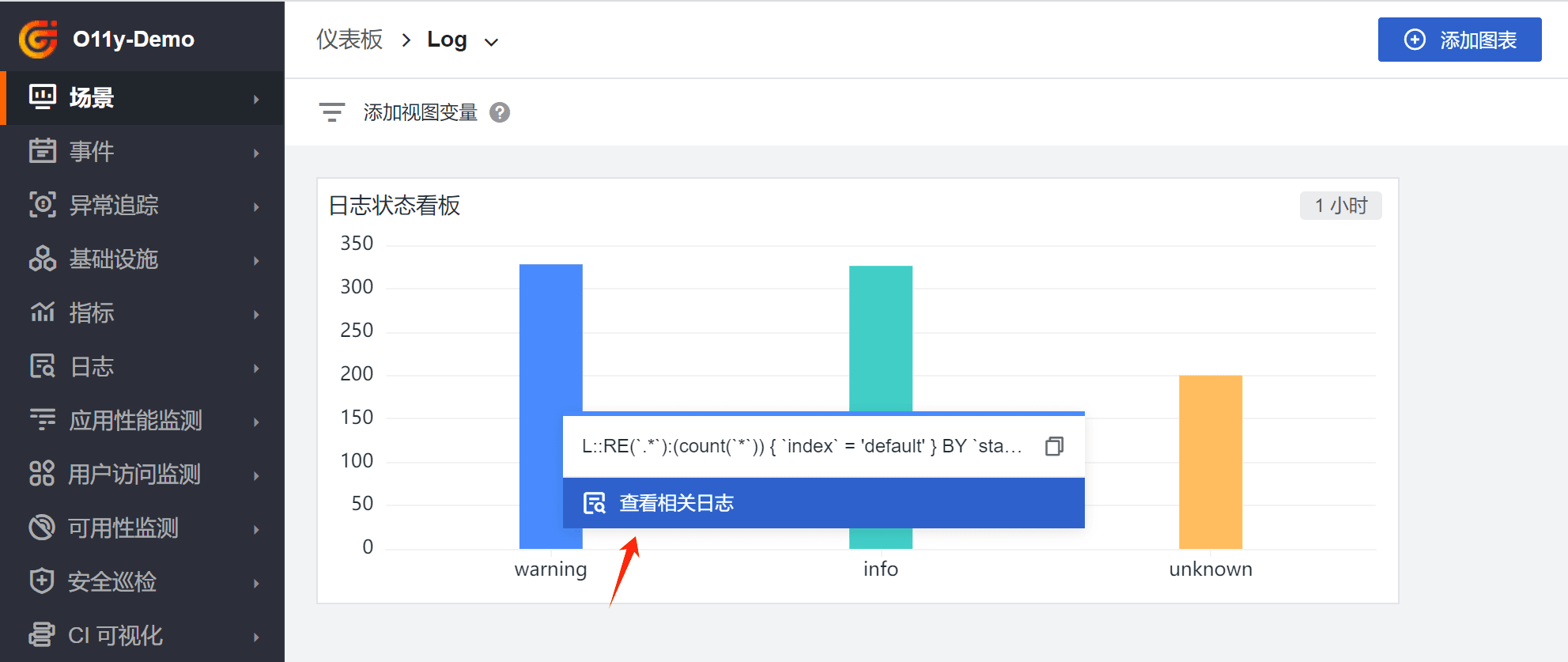
Task: Expand the 可用性监测 submenu arrow
Action: (256, 529)
